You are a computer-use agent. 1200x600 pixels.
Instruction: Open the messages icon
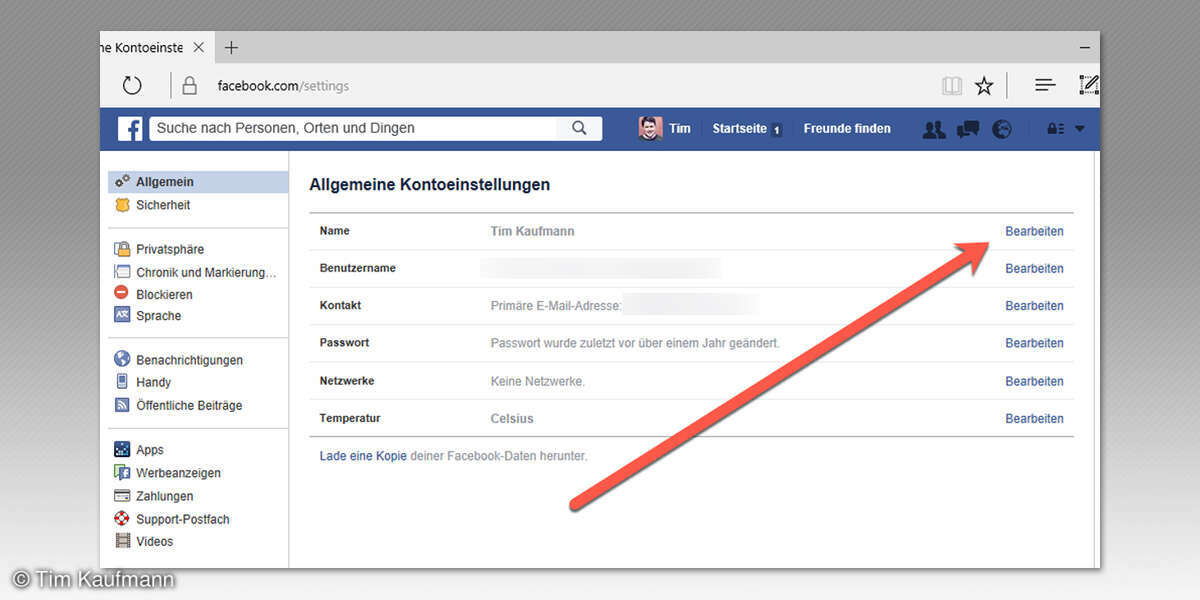[x=968, y=129]
